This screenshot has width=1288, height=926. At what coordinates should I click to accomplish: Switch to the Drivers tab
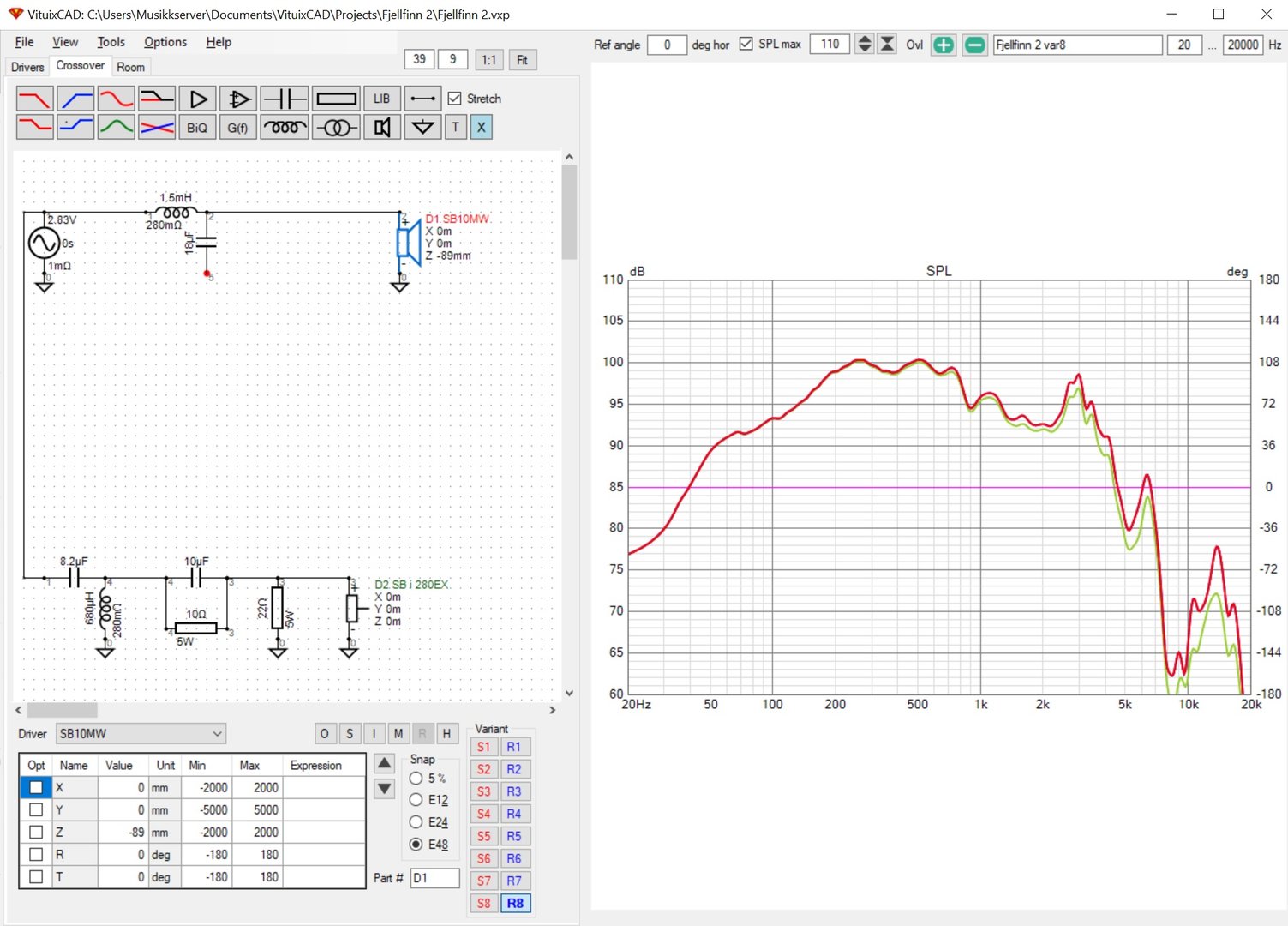tap(27, 67)
